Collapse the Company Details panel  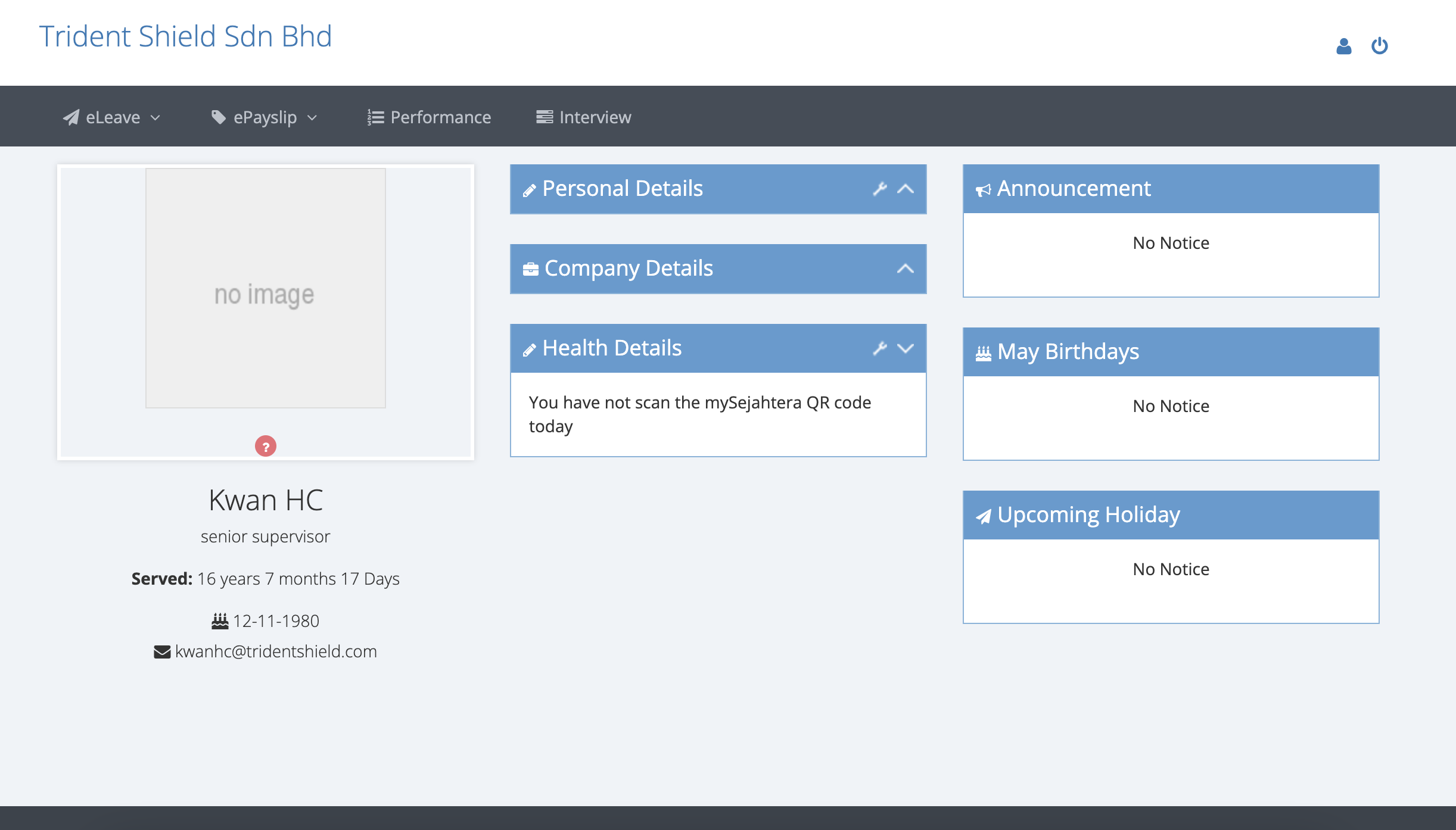[x=905, y=268]
